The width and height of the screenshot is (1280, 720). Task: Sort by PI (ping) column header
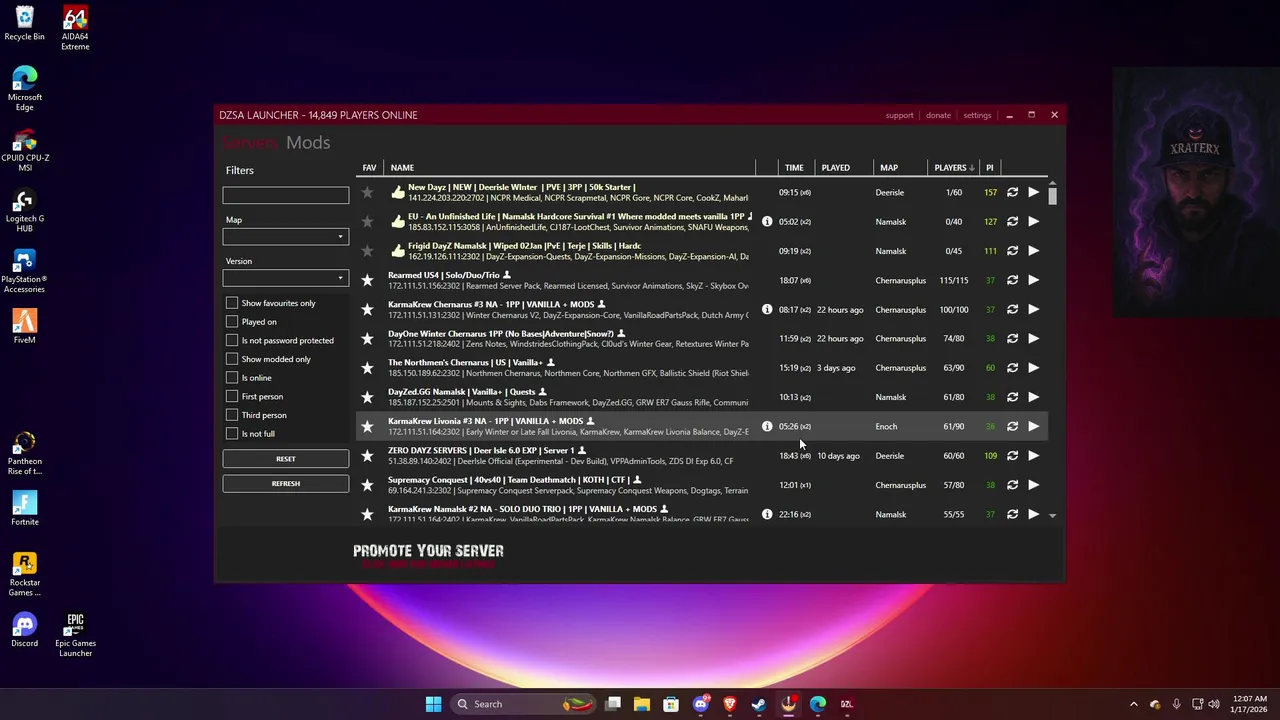(989, 168)
